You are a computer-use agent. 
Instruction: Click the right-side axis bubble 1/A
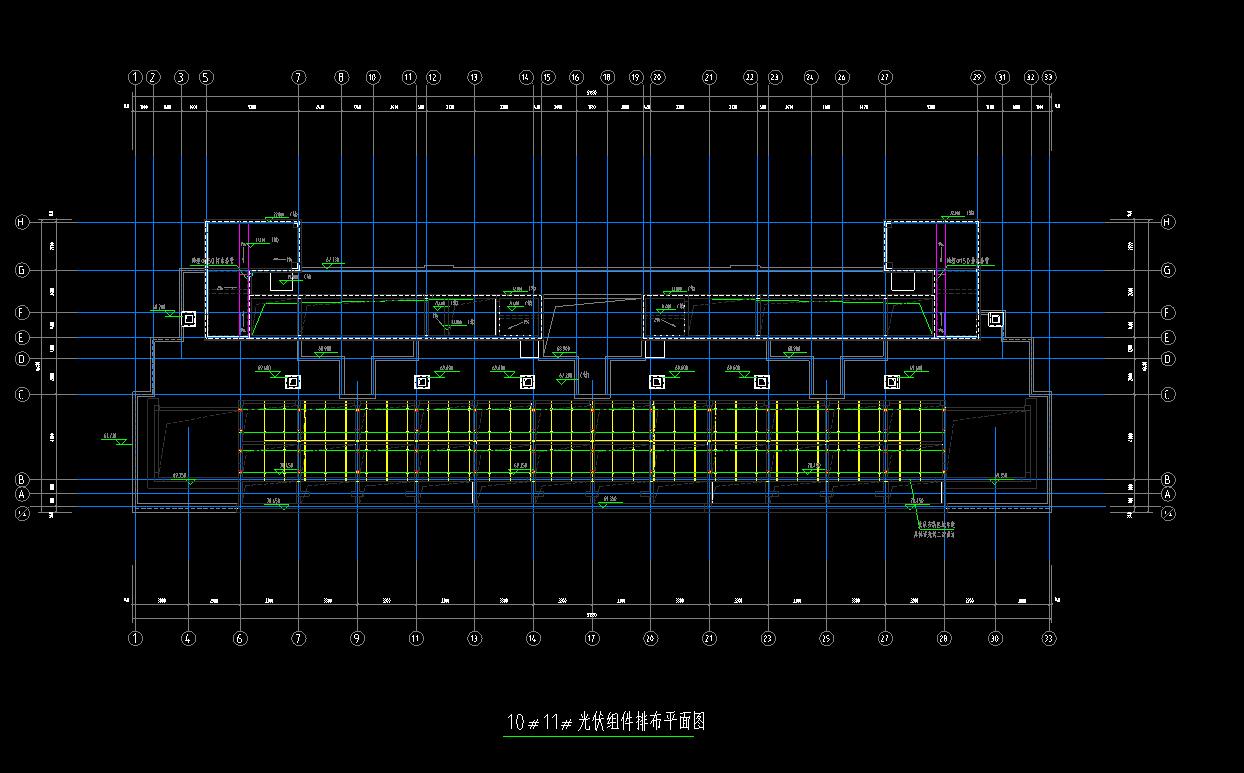point(1168,513)
